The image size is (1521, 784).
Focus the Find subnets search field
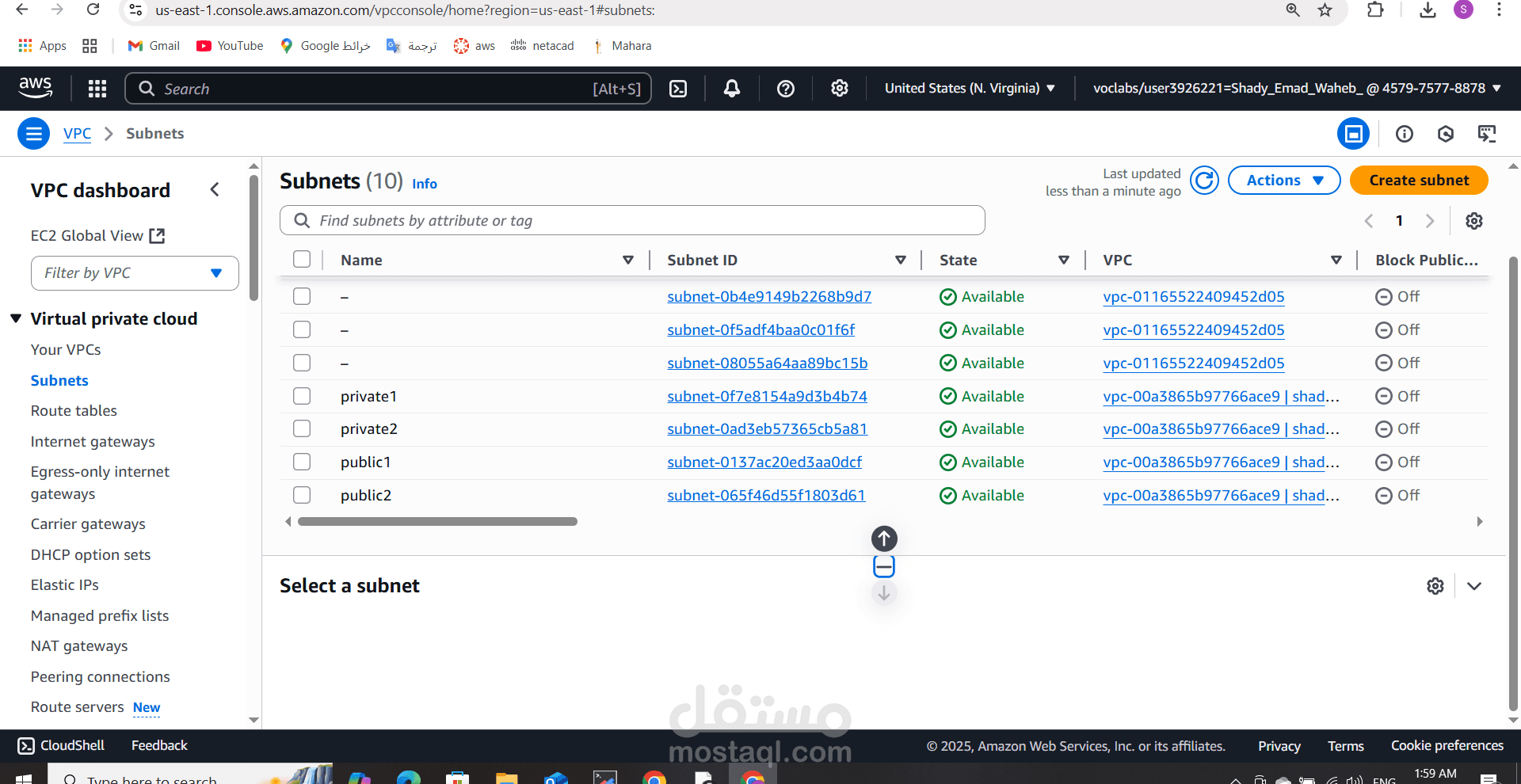pyautogui.click(x=632, y=220)
